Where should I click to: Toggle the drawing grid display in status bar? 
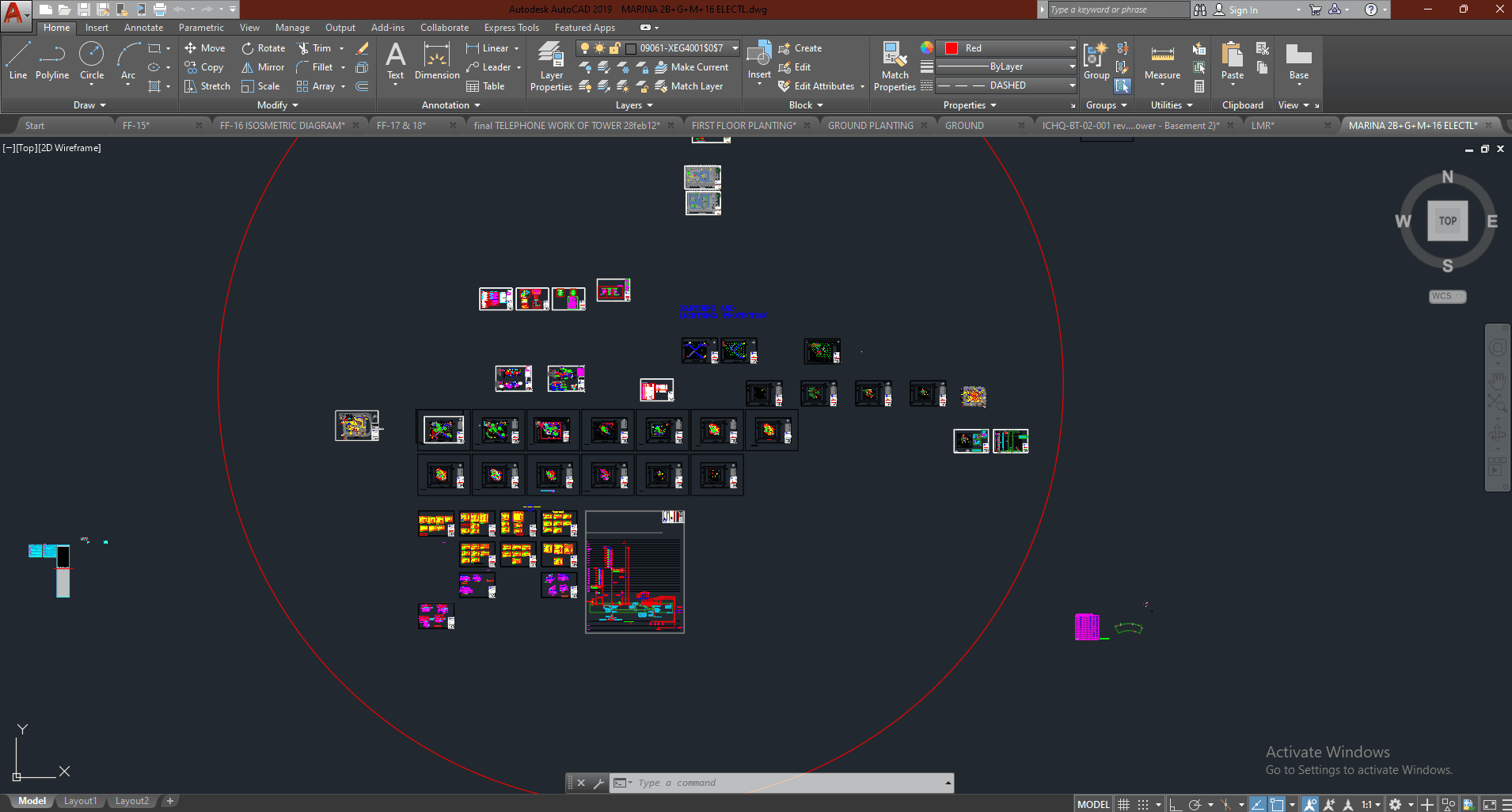1123,804
